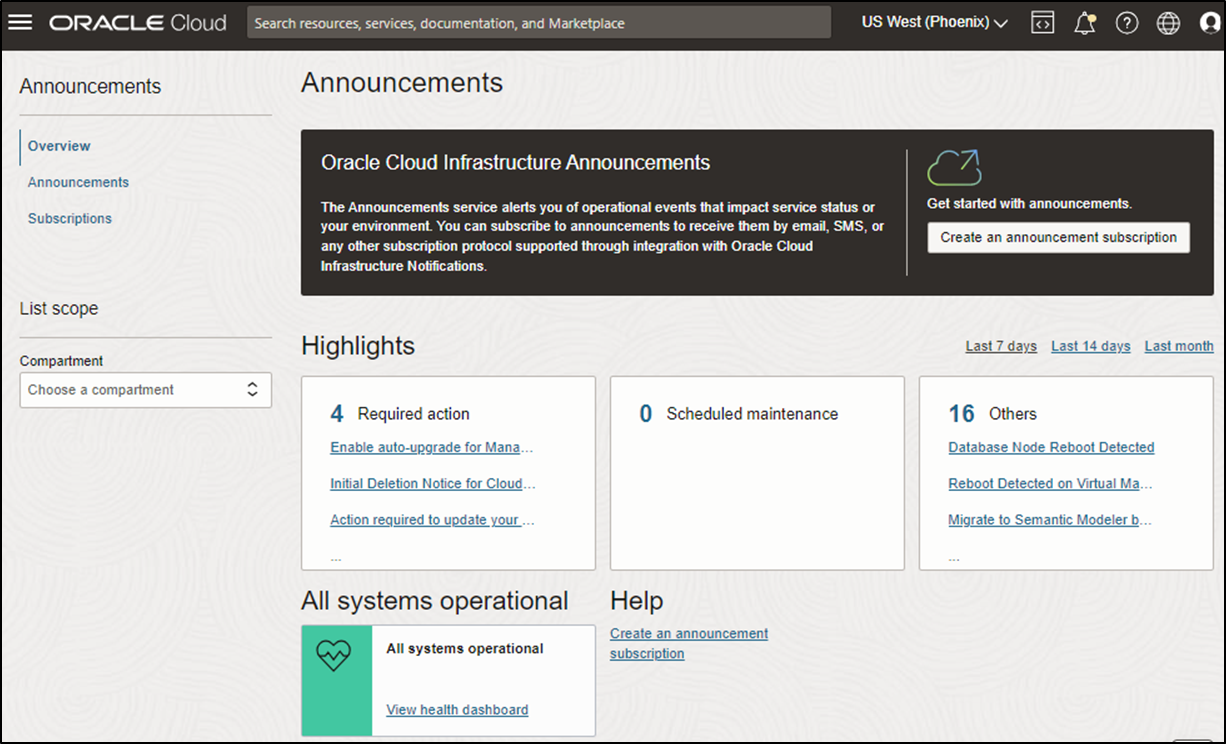Image resolution: width=1226 pixels, height=744 pixels.
Task: Filter highlights to Last 14 days
Action: (1091, 346)
